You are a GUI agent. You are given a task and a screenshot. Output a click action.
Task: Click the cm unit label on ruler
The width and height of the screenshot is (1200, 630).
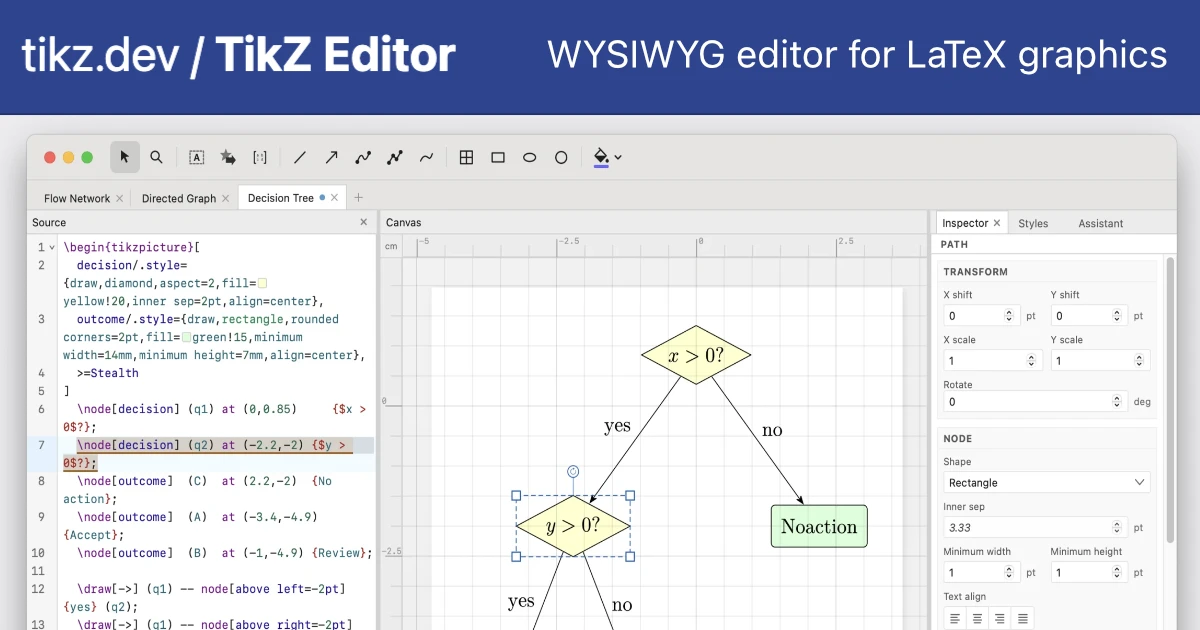click(x=391, y=246)
